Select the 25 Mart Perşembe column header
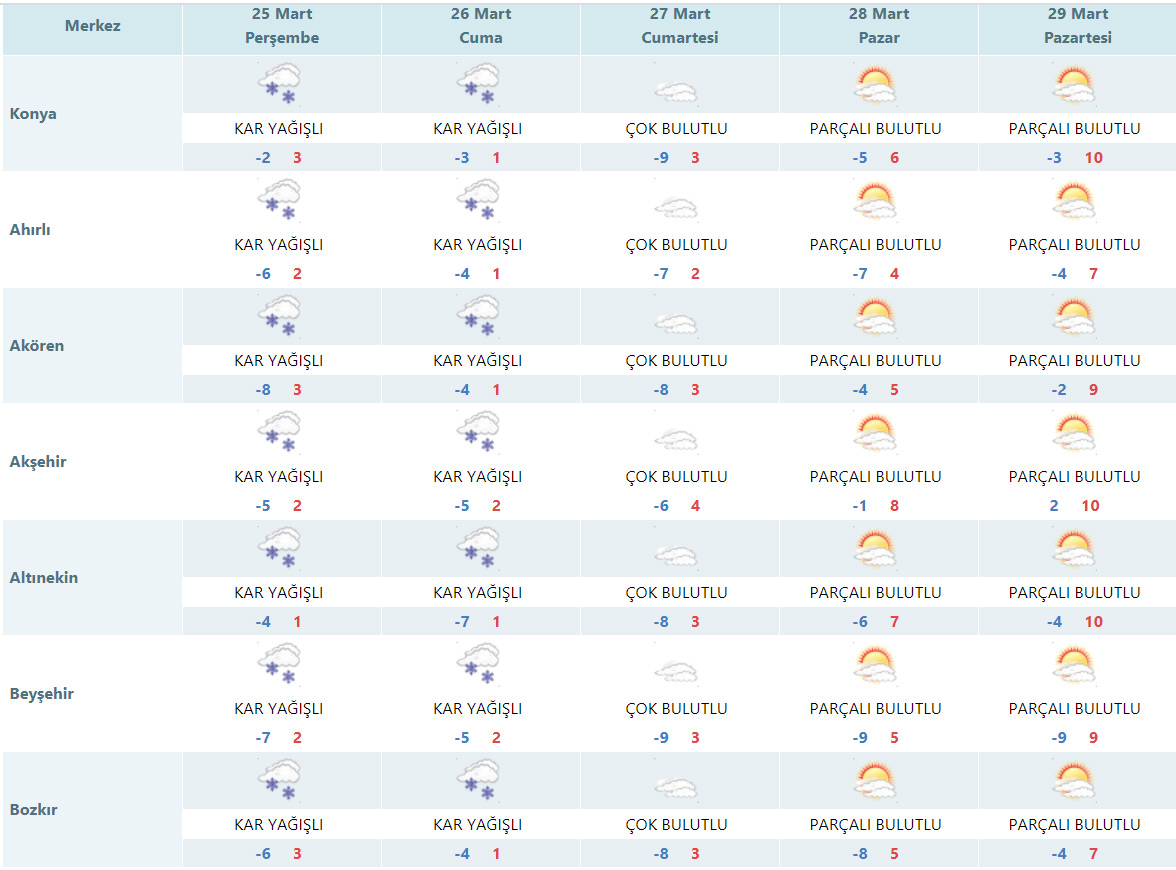This screenshot has width=1176, height=870. 282,27
